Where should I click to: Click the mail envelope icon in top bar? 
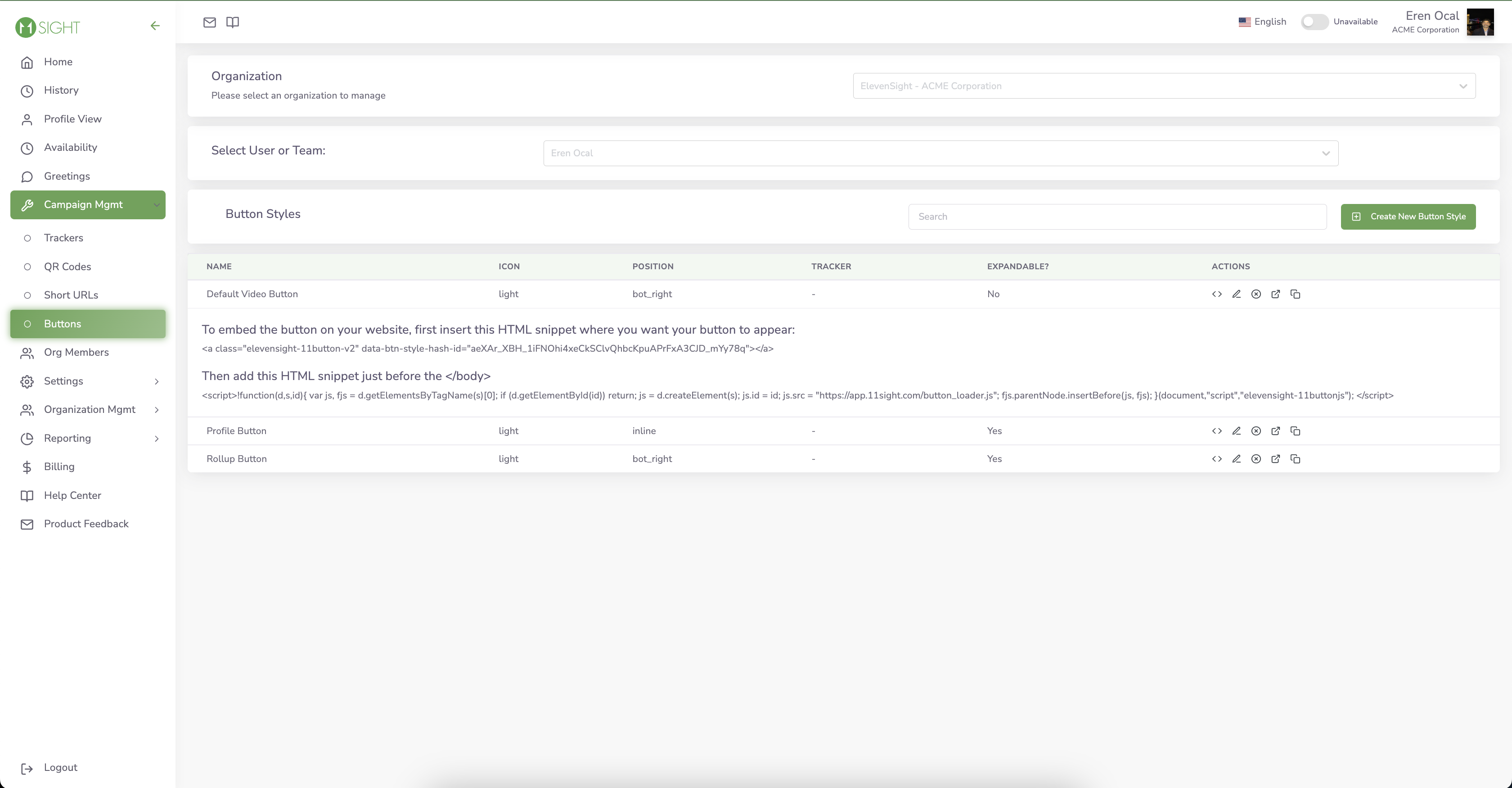pyautogui.click(x=210, y=23)
